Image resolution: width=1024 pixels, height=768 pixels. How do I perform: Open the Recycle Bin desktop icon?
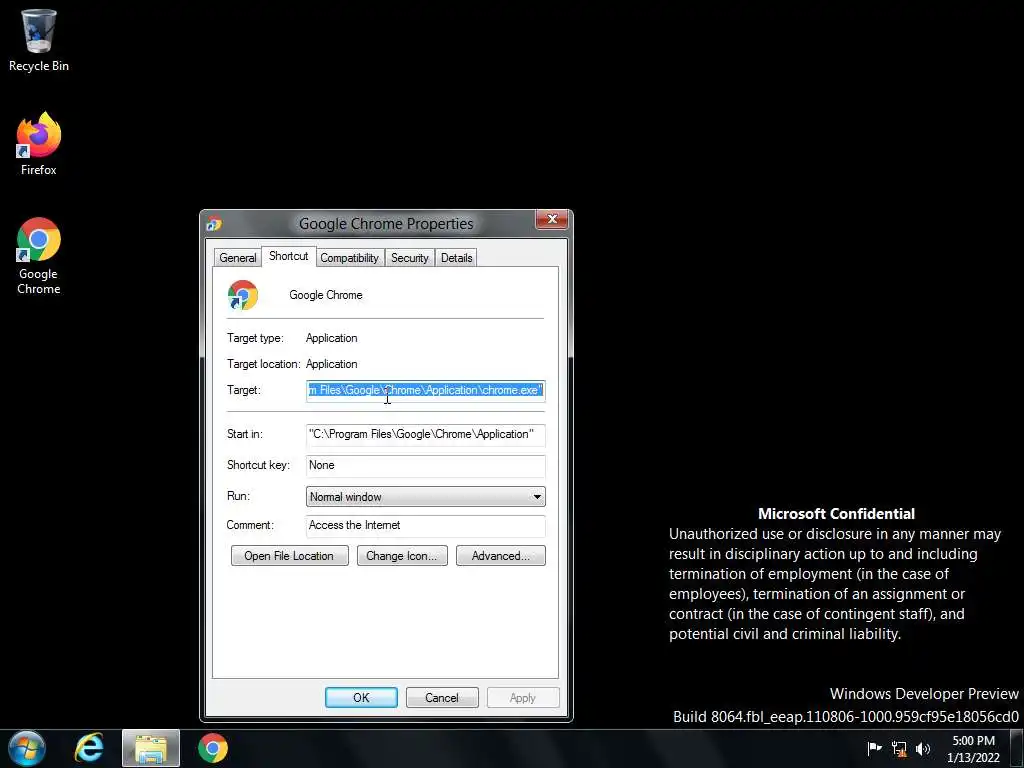click(39, 40)
